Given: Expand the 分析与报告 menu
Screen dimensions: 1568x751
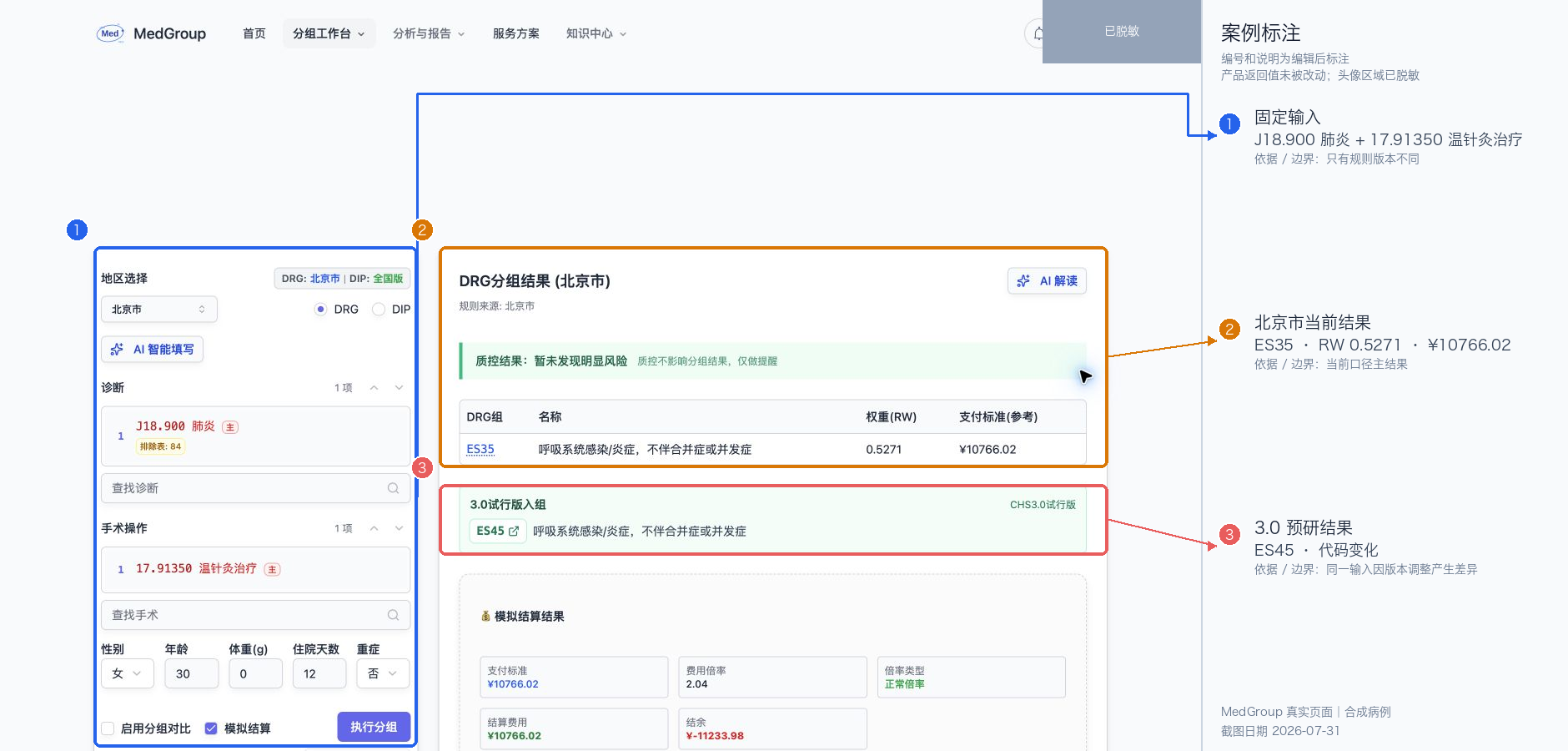Looking at the screenshot, I should (x=429, y=33).
